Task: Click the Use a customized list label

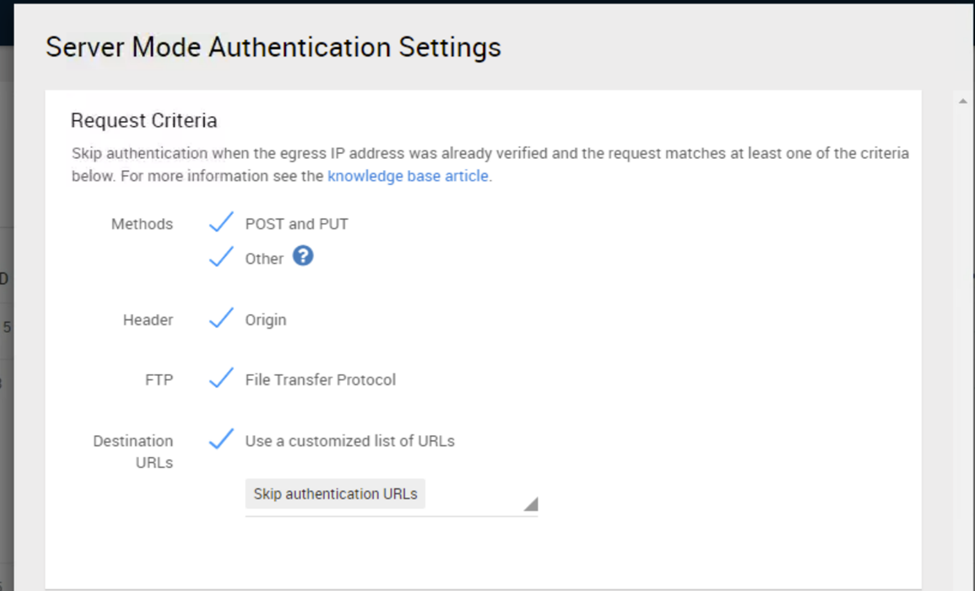Action: [350, 441]
